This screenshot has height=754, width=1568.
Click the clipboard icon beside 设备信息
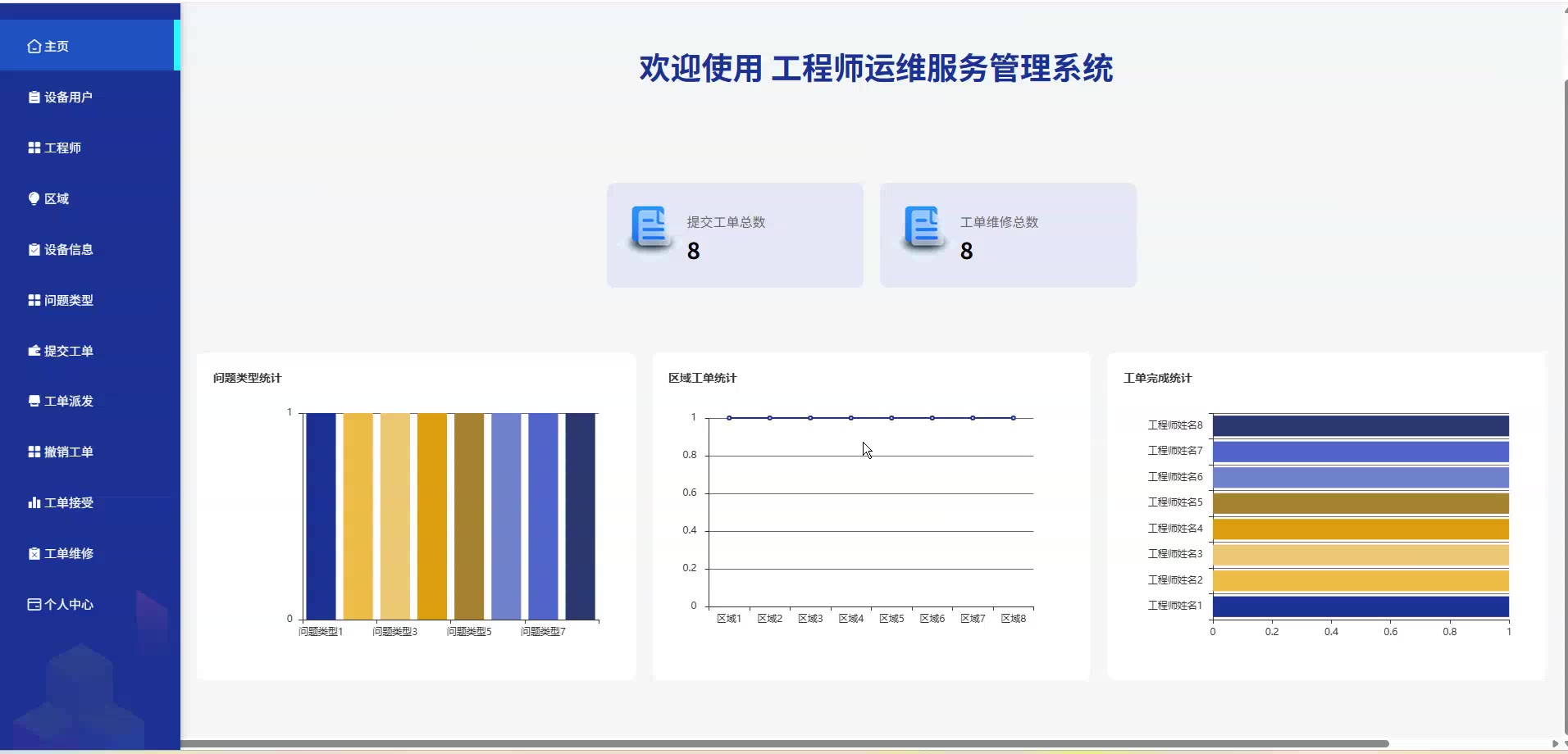[x=34, y=250]
